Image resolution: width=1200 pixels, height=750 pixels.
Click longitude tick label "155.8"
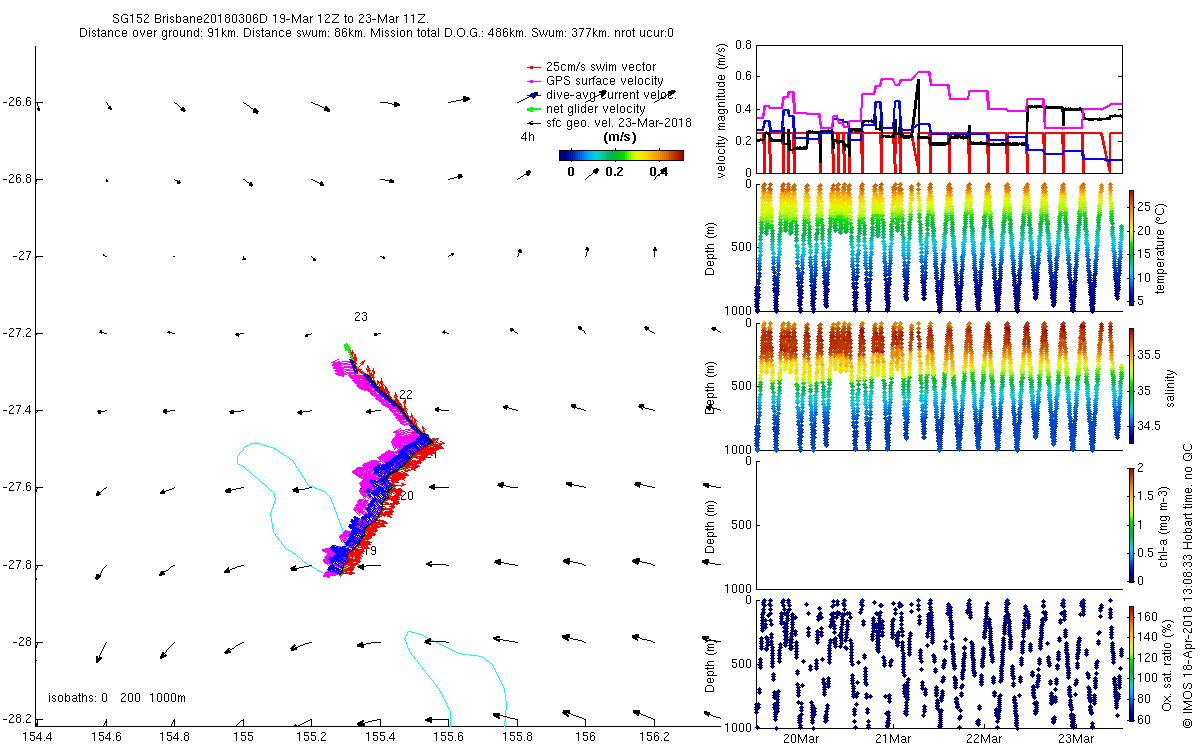coord(517,737)
